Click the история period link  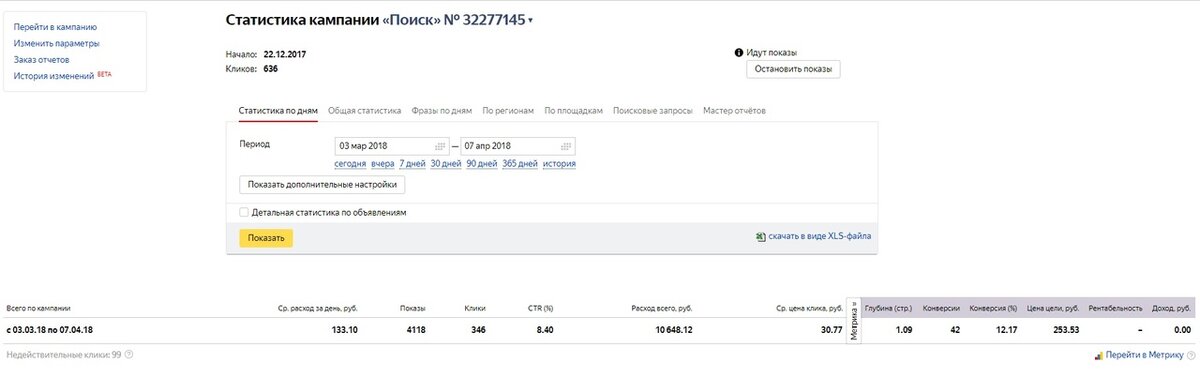pyautogui.click(x=559, y=164)
